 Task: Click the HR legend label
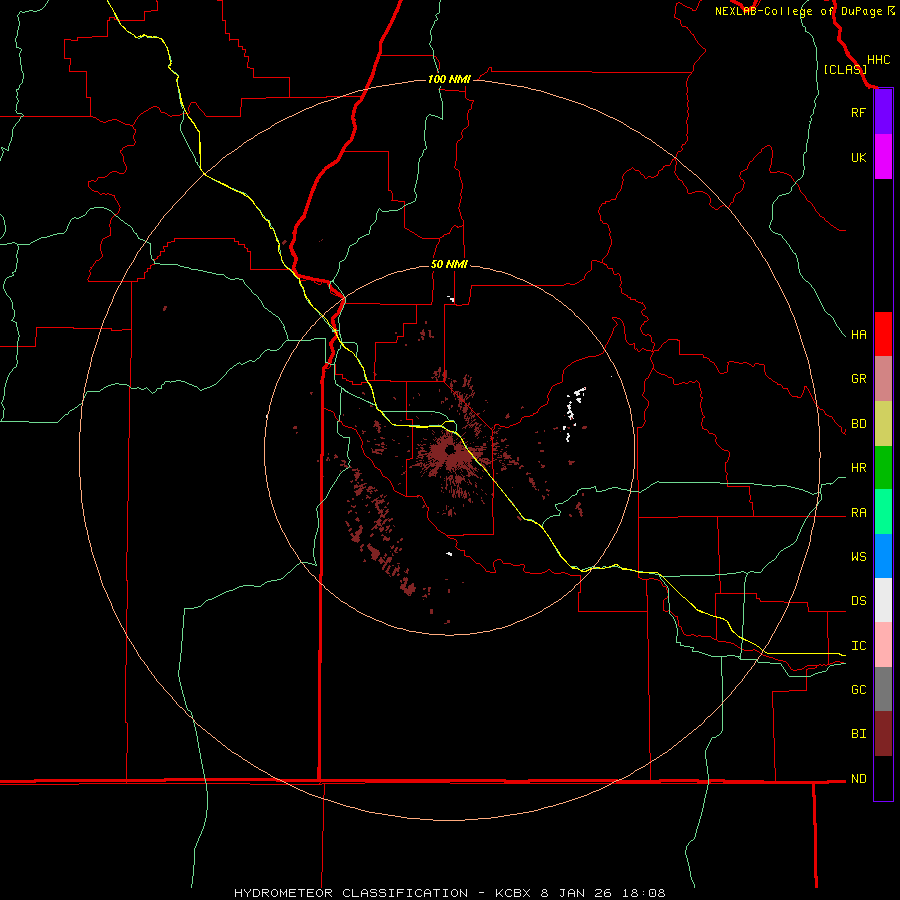point(858,468)
